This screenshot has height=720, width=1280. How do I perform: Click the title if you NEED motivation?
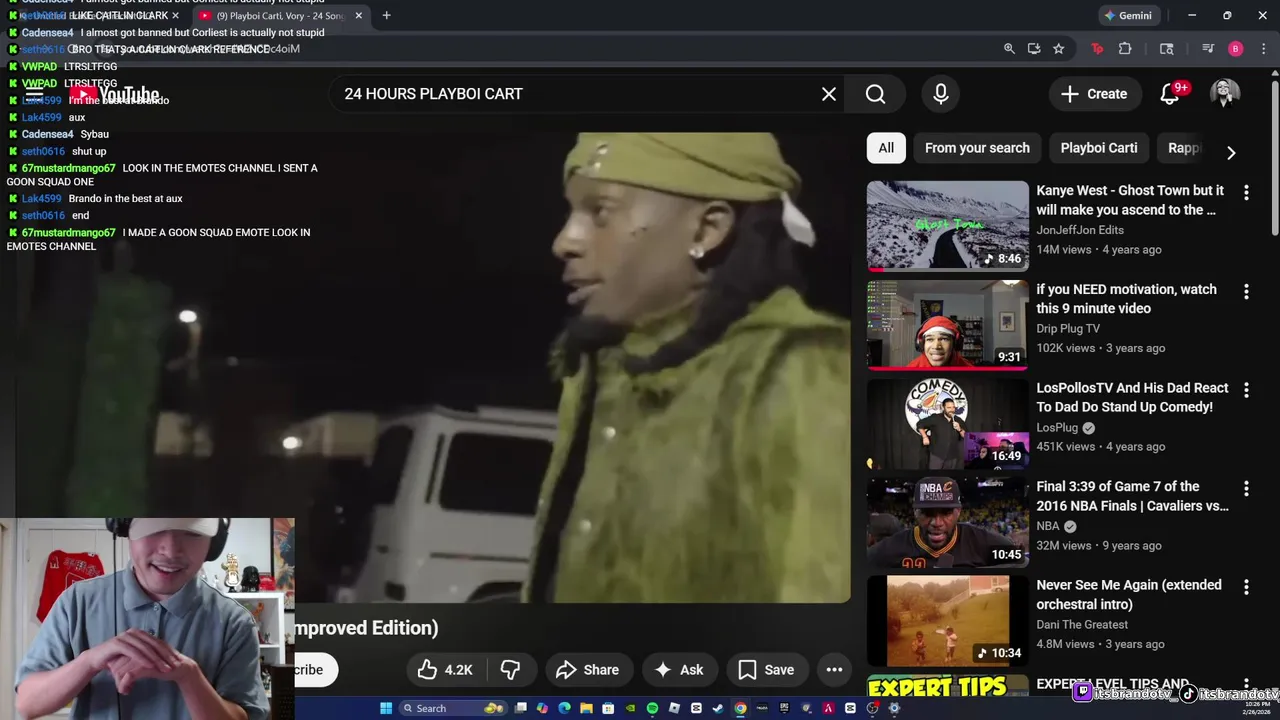coord(1126,299)
